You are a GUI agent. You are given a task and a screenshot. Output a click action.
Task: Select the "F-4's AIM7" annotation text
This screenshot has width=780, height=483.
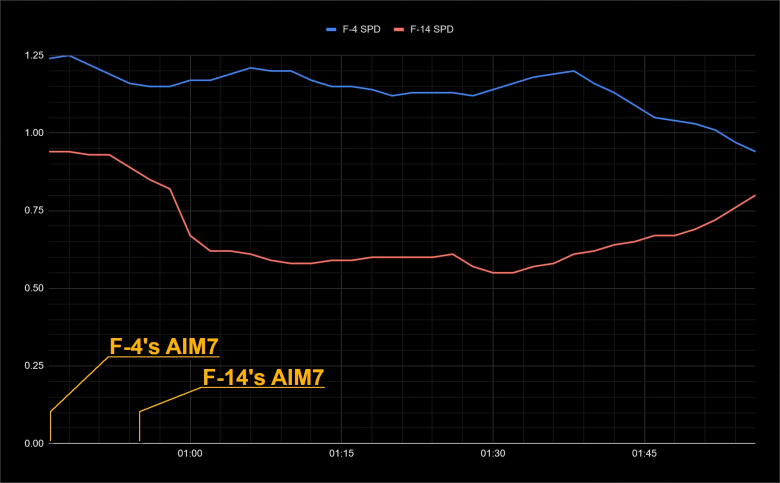point(164,346)
